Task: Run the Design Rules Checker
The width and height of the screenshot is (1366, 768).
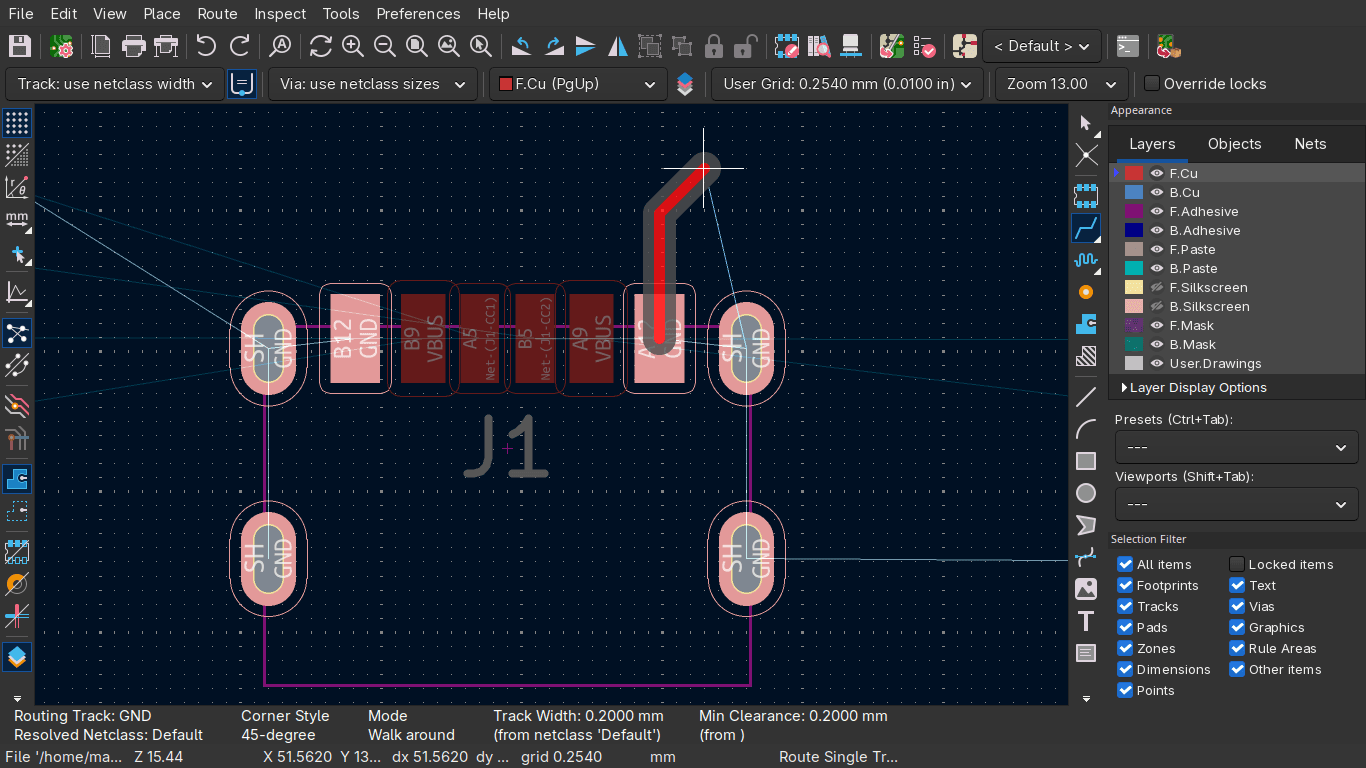Action: point(924,46)
